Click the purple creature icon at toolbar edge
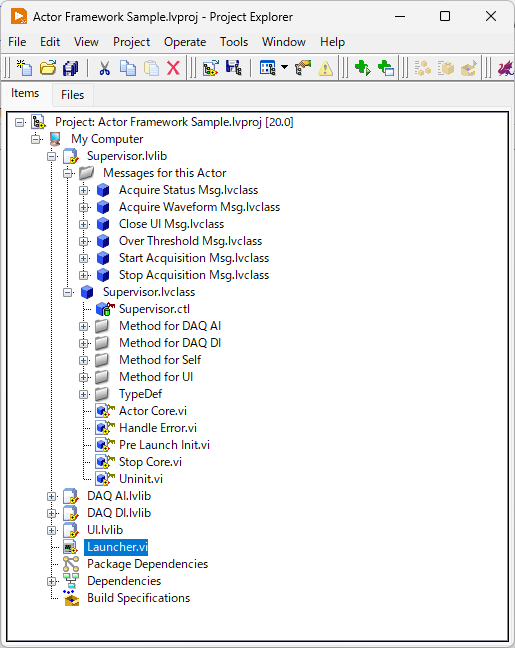 click(x=506, y=68)
